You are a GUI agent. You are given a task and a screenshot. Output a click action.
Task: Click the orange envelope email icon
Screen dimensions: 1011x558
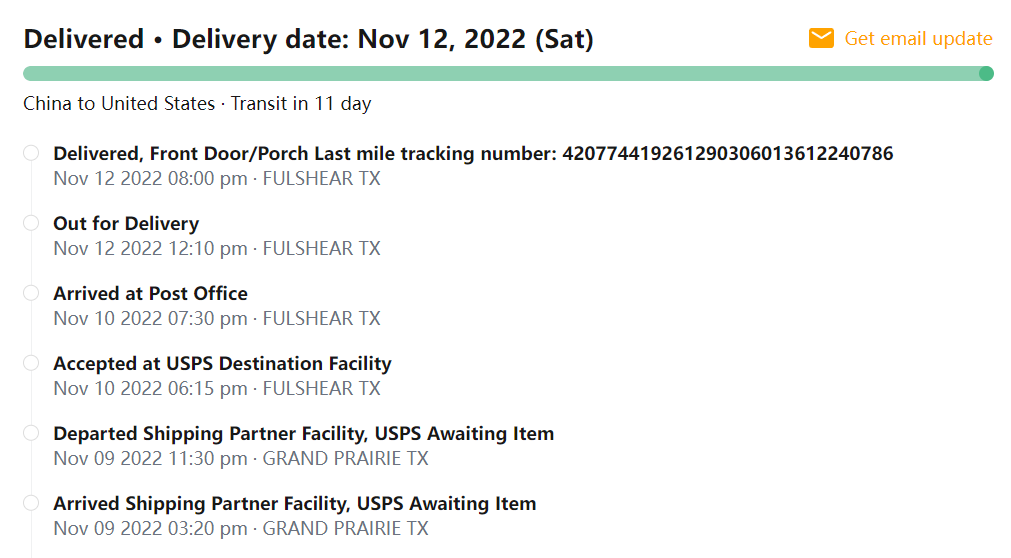click(x=821, y=39)
